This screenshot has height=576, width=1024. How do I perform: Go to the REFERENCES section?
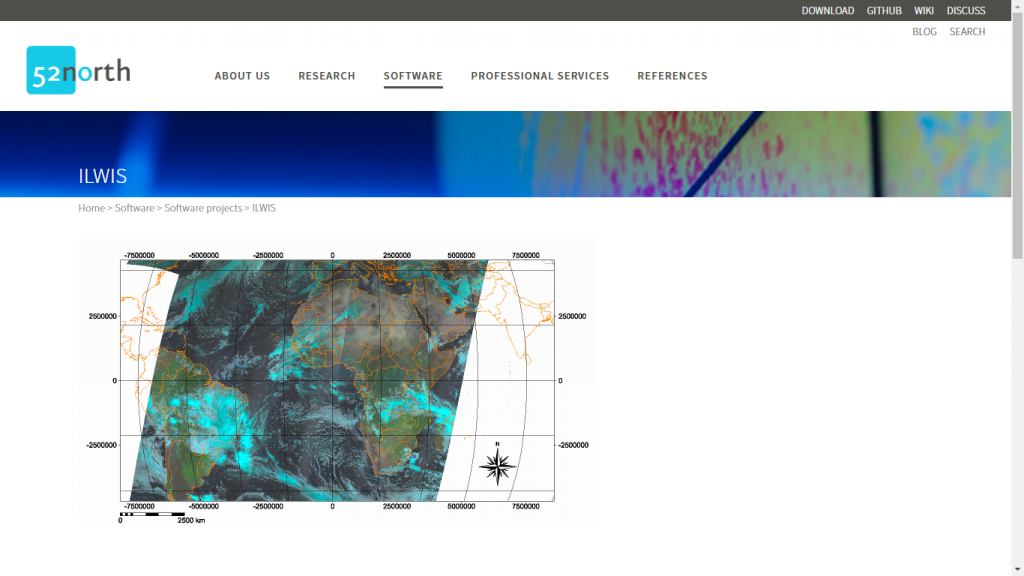pos(673,76)
